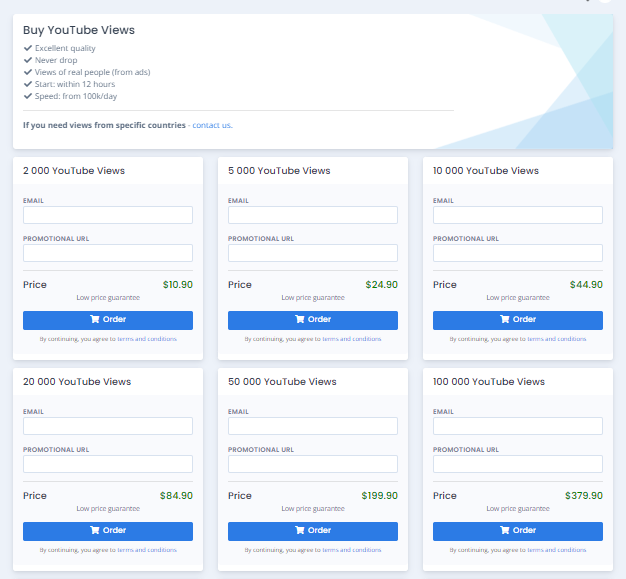
Task: Click the checkmark icon beside Excellent quality
Action: (28, 48)
